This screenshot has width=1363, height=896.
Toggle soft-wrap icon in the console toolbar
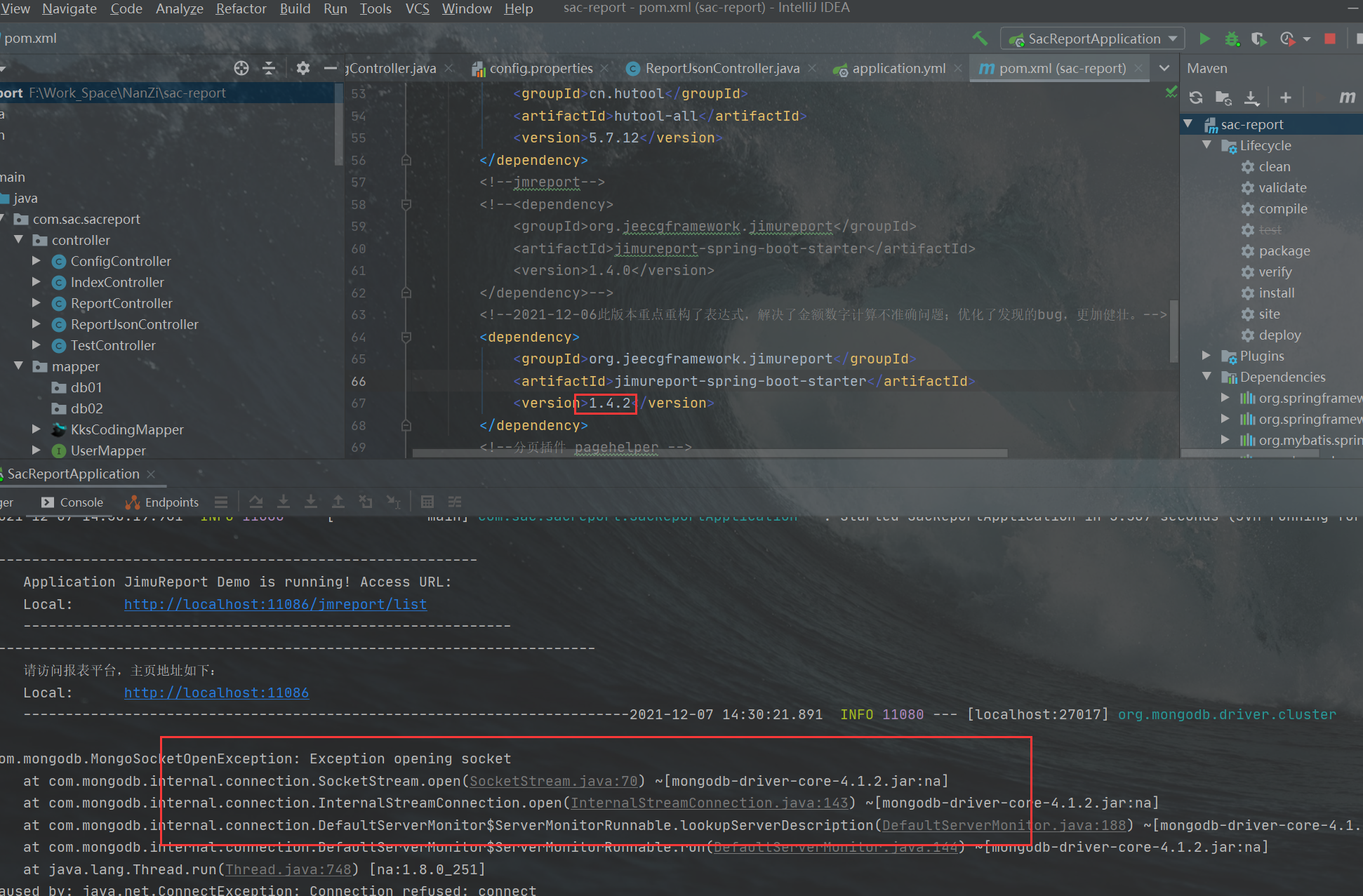click(x=256, y=502)
